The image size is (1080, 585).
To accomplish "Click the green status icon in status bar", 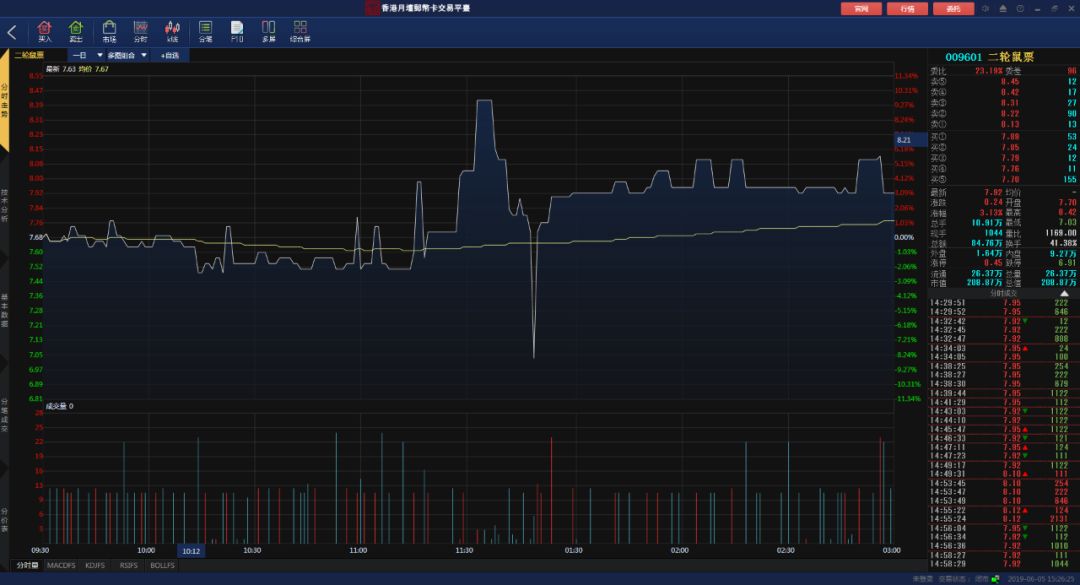I will pos(996,579).
